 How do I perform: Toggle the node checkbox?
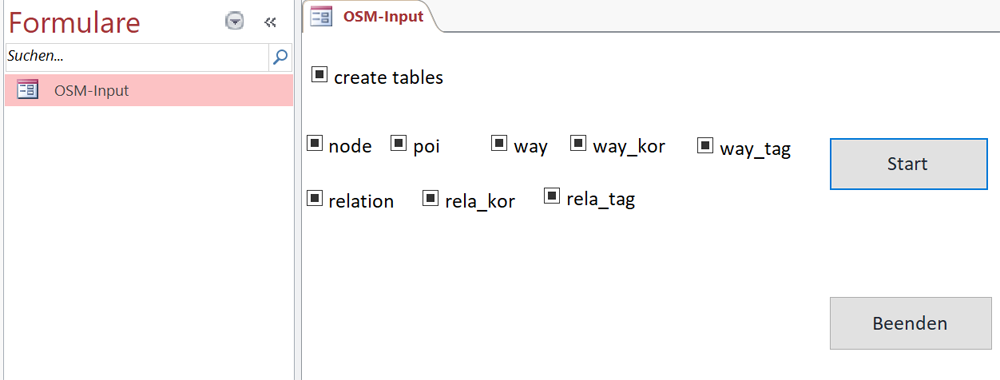315,143
